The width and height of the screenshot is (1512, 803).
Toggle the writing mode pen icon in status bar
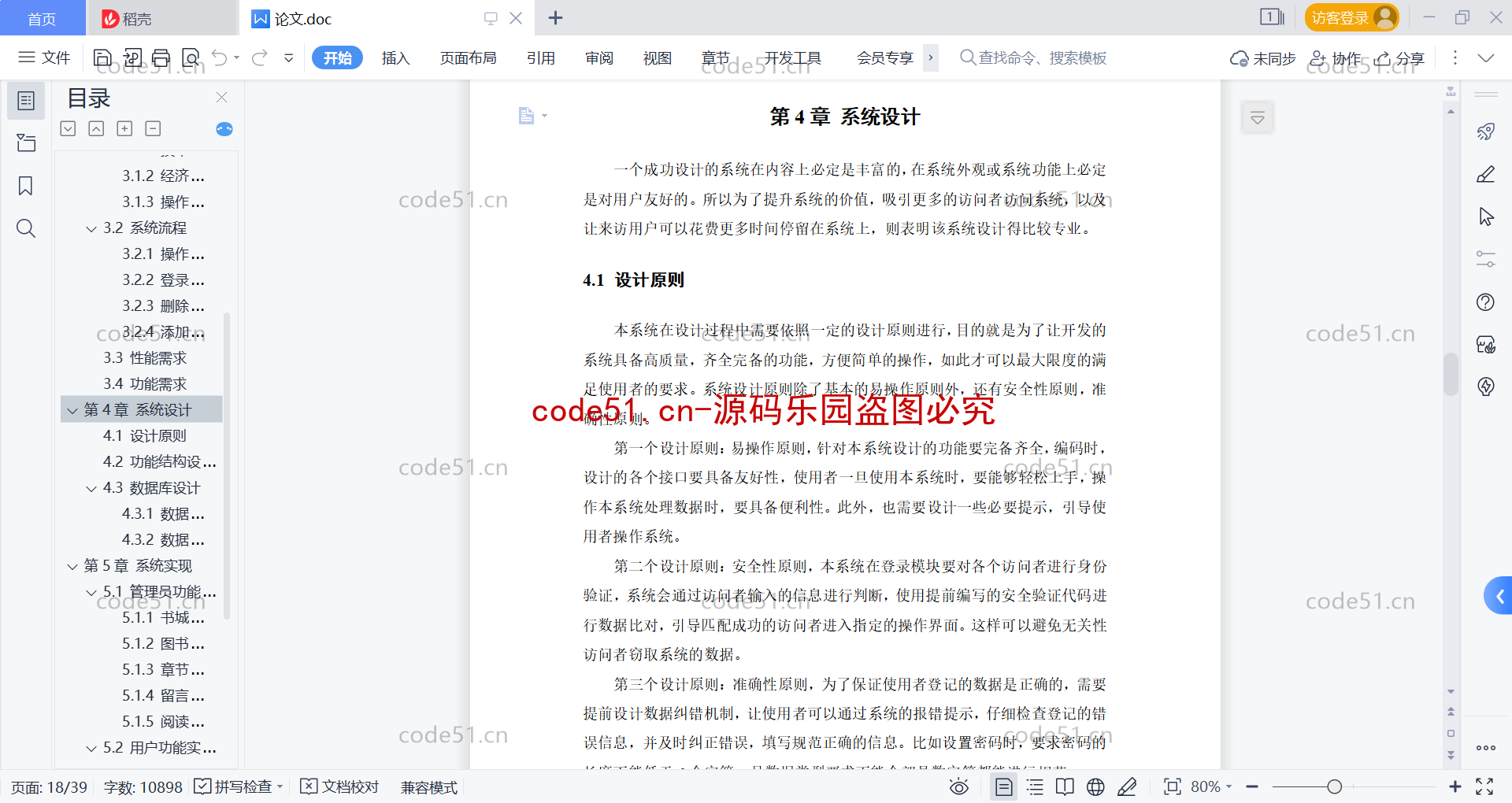point(1128,786)
